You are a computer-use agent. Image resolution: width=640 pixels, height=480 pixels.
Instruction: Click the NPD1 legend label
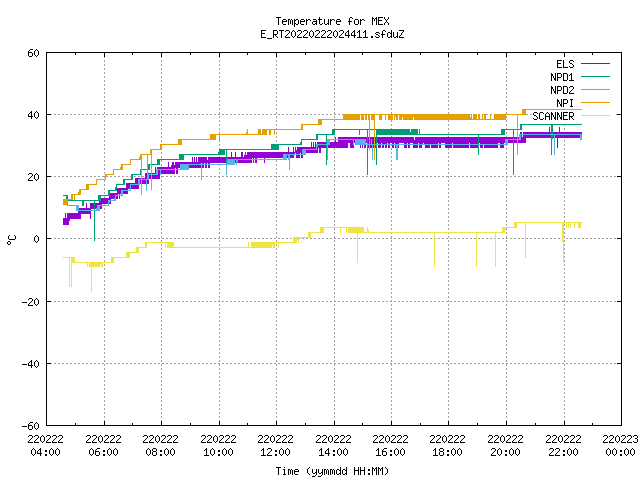click(562, 77)
